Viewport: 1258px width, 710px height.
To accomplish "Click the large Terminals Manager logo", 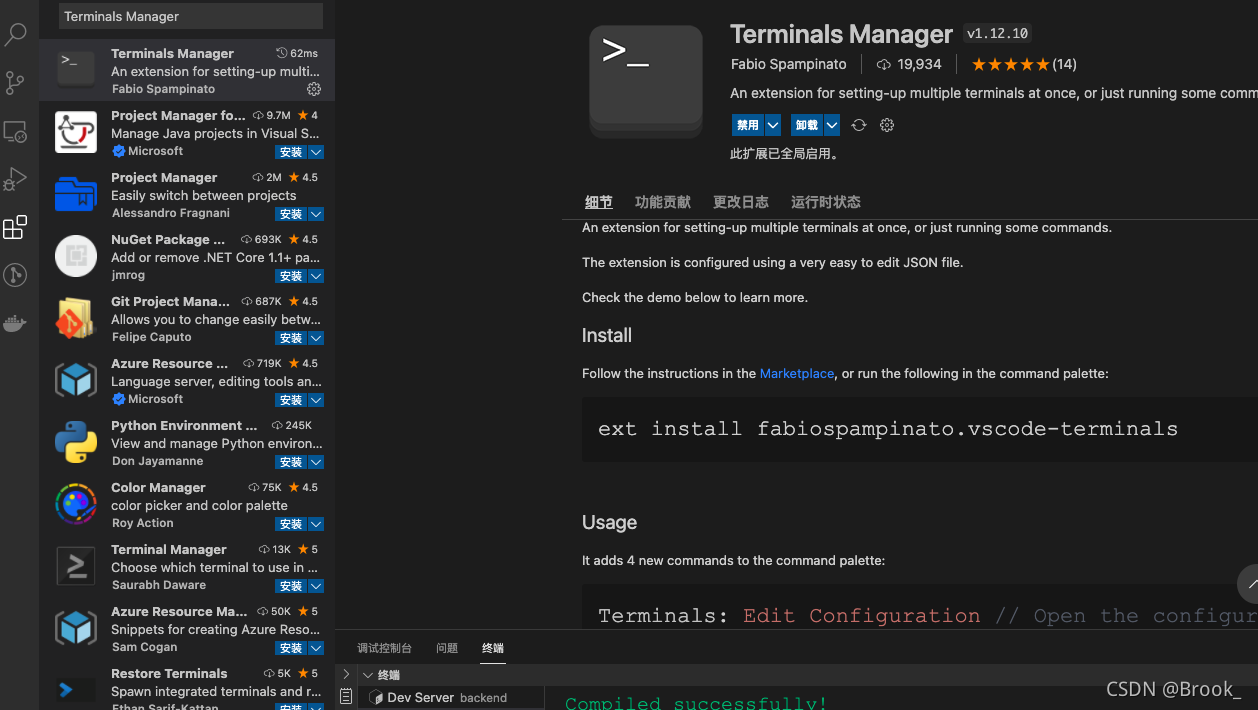I will pos(646,81).
